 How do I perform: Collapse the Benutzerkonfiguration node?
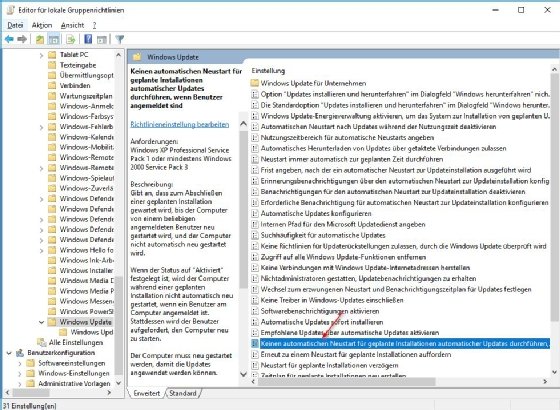pos(9,353)
